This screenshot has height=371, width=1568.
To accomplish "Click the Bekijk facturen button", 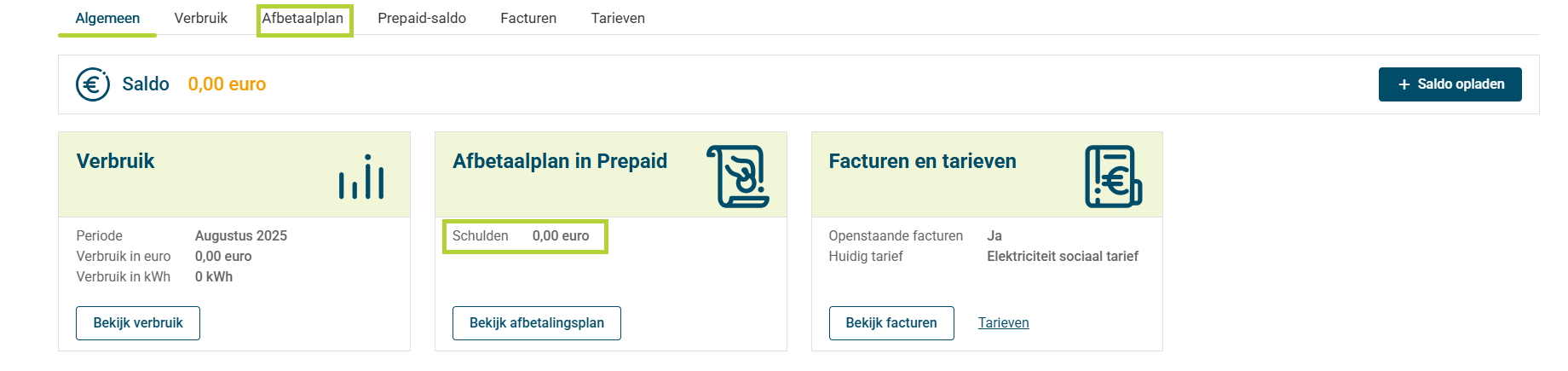I will pyautogui.click(x=891, y=323).
